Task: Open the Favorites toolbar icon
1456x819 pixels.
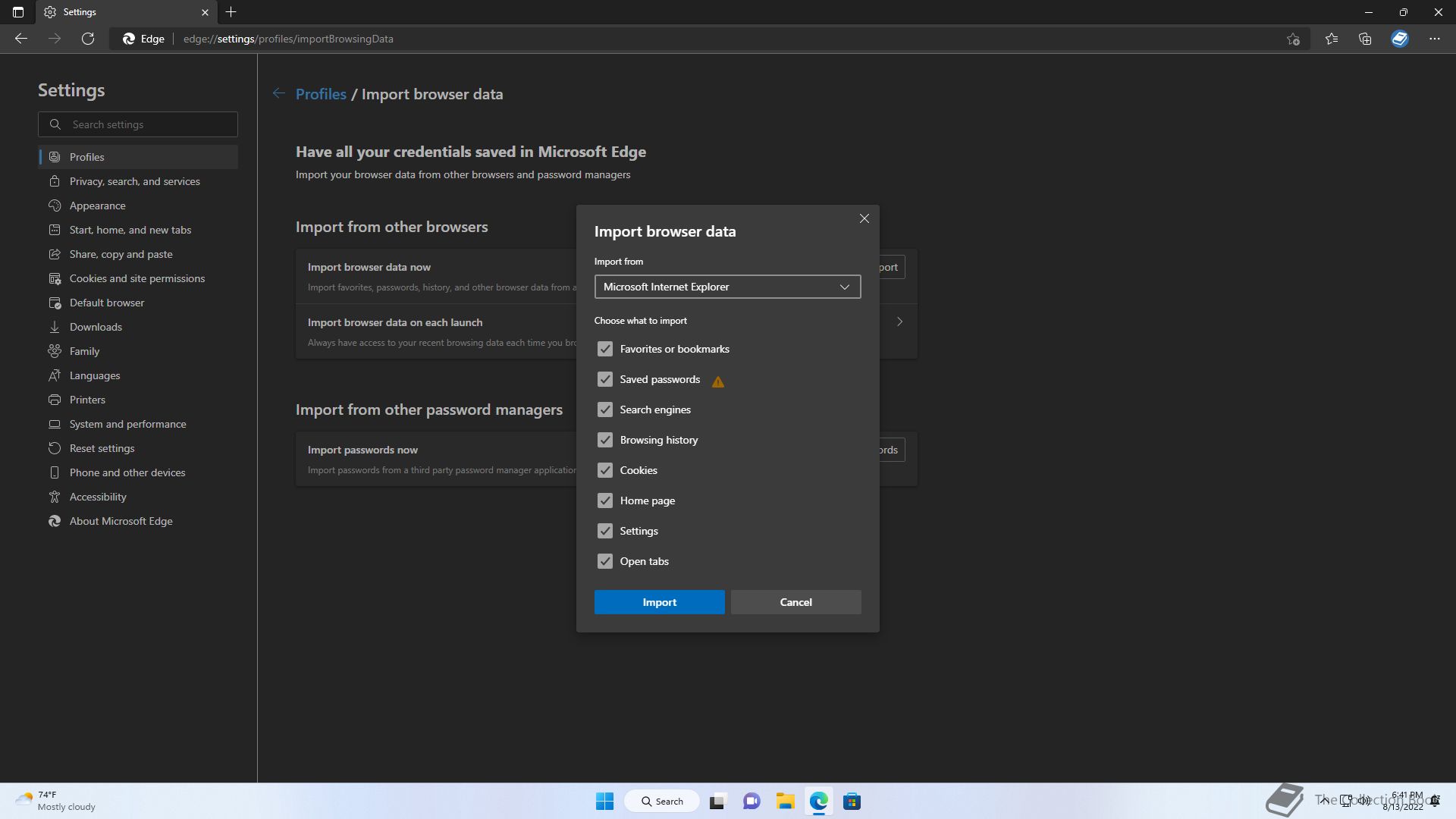Action: (x=1332, y=39)
